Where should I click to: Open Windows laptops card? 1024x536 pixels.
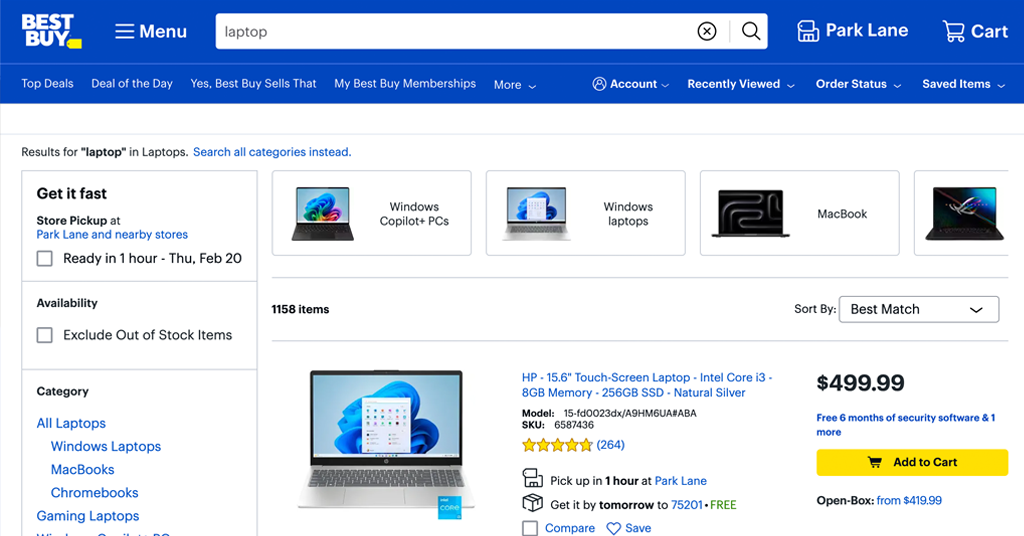[x=586, y=213]
